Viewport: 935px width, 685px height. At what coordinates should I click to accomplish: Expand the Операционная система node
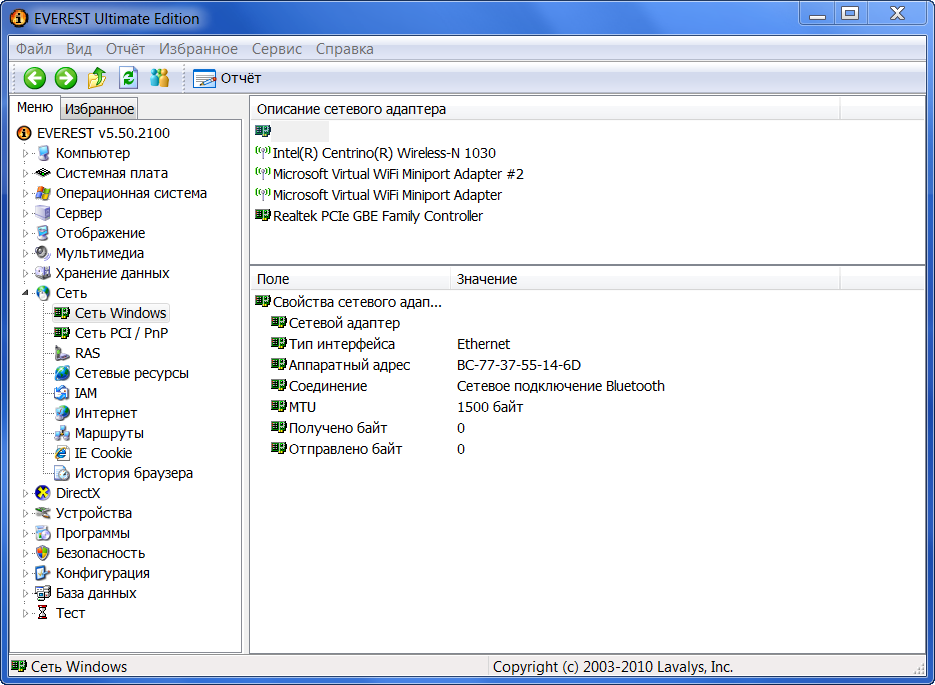(25, 193)
